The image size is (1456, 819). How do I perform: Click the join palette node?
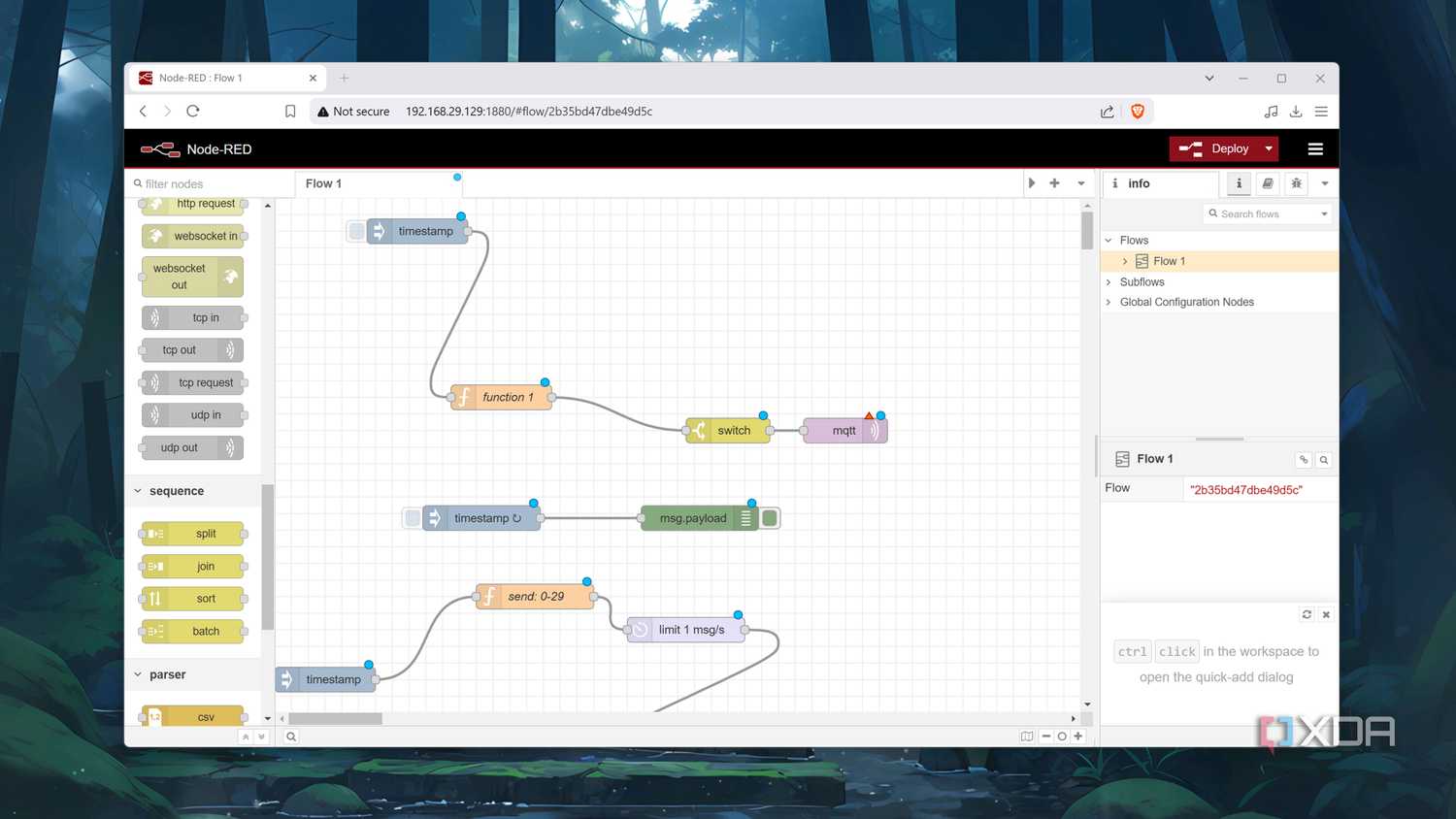194,566
